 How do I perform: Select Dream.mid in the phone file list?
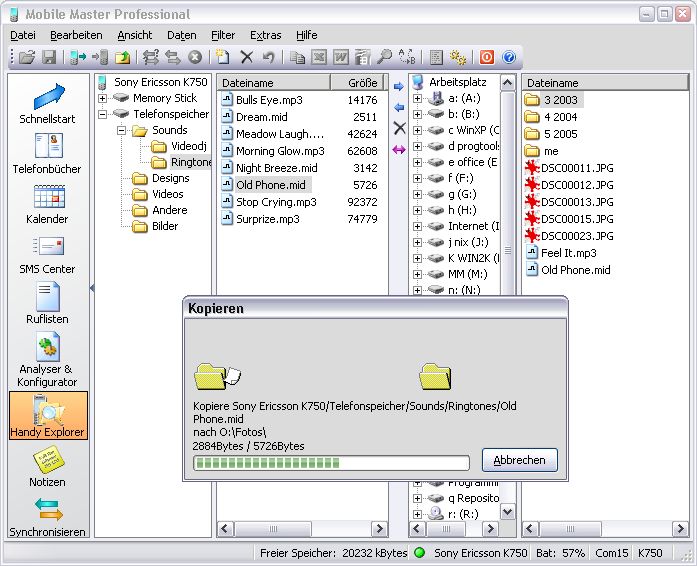[x=263, y=117]
